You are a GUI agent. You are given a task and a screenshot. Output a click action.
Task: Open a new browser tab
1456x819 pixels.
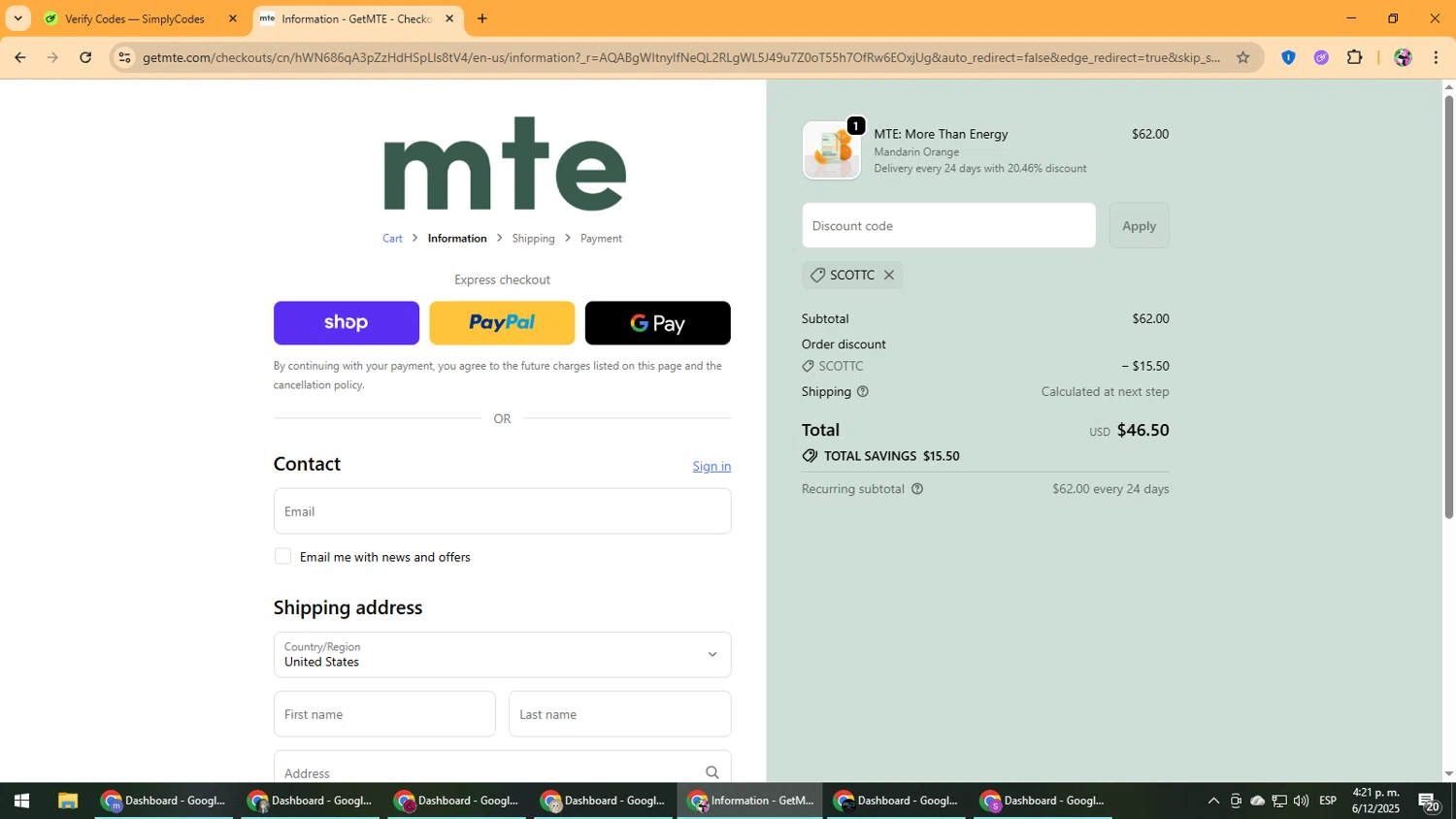pos(482,18)
